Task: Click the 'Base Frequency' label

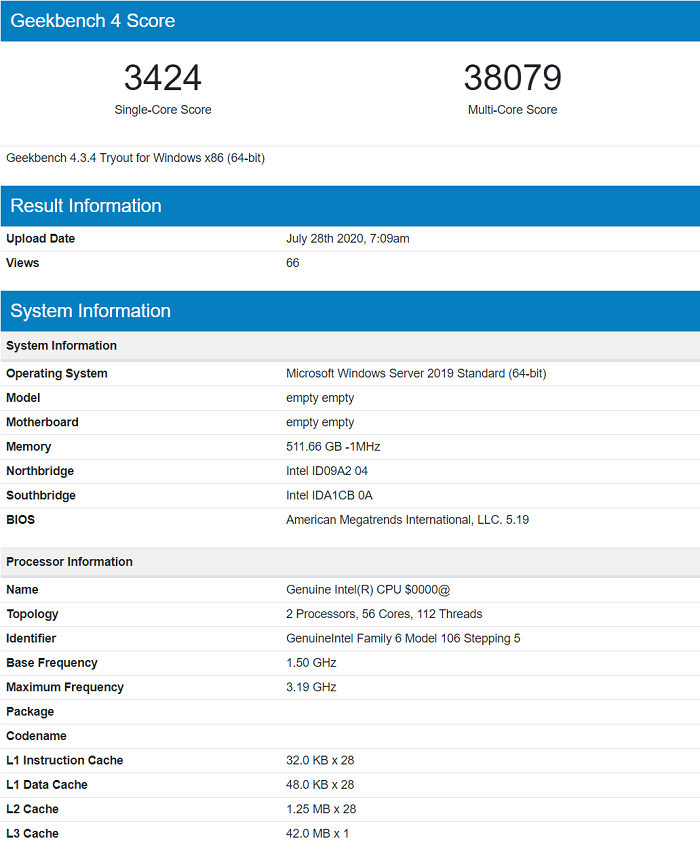Action: [x=52, y=663]
